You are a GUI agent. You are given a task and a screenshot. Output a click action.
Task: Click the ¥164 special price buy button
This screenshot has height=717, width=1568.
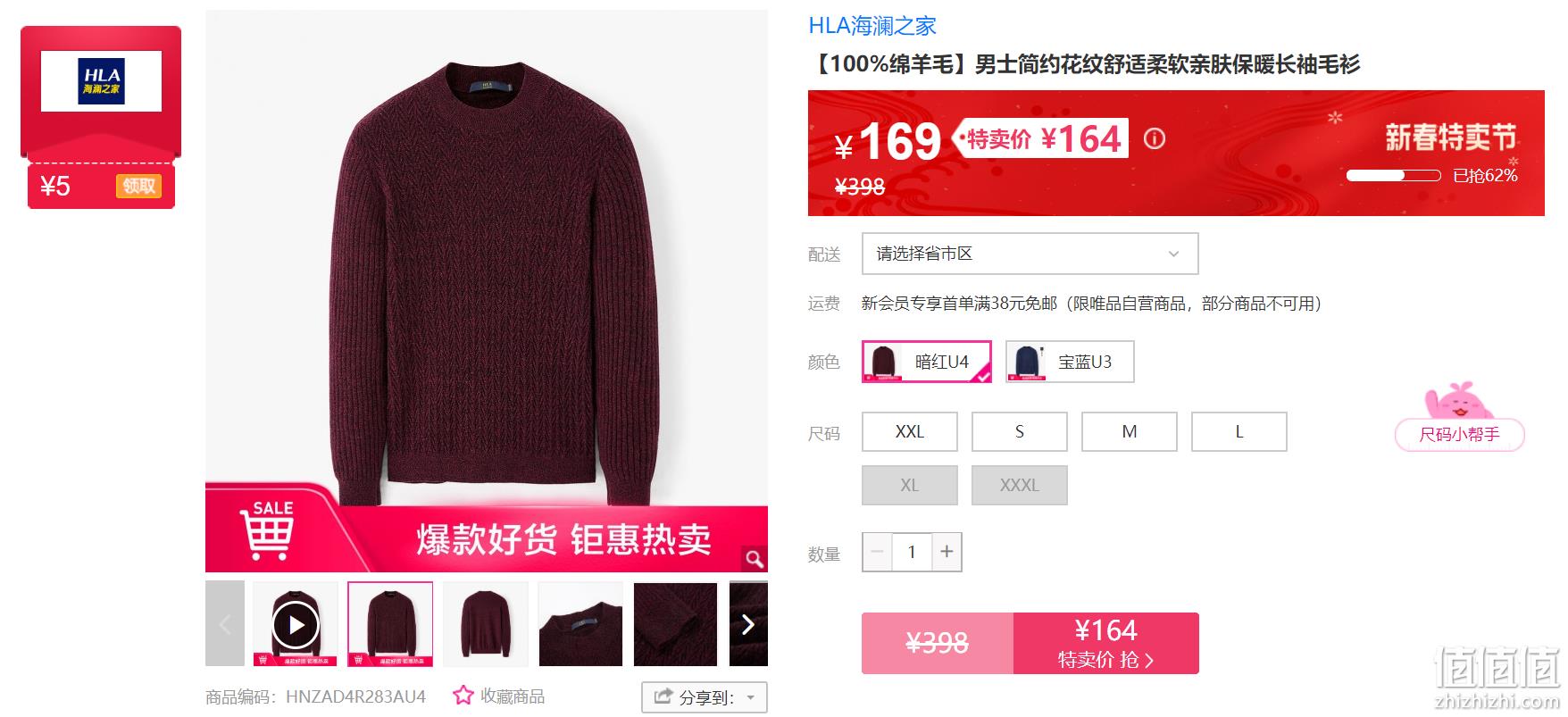[1105, 643]
